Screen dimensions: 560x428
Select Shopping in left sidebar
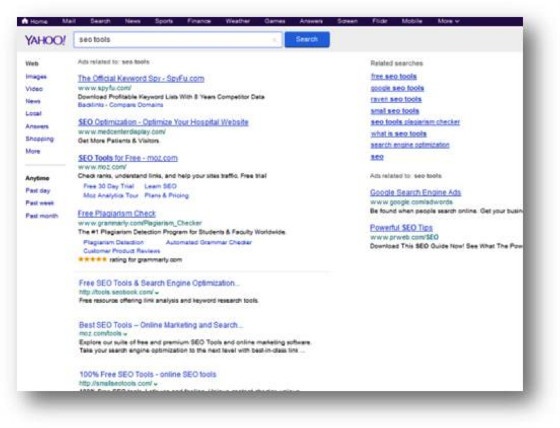tap(39, 139)
